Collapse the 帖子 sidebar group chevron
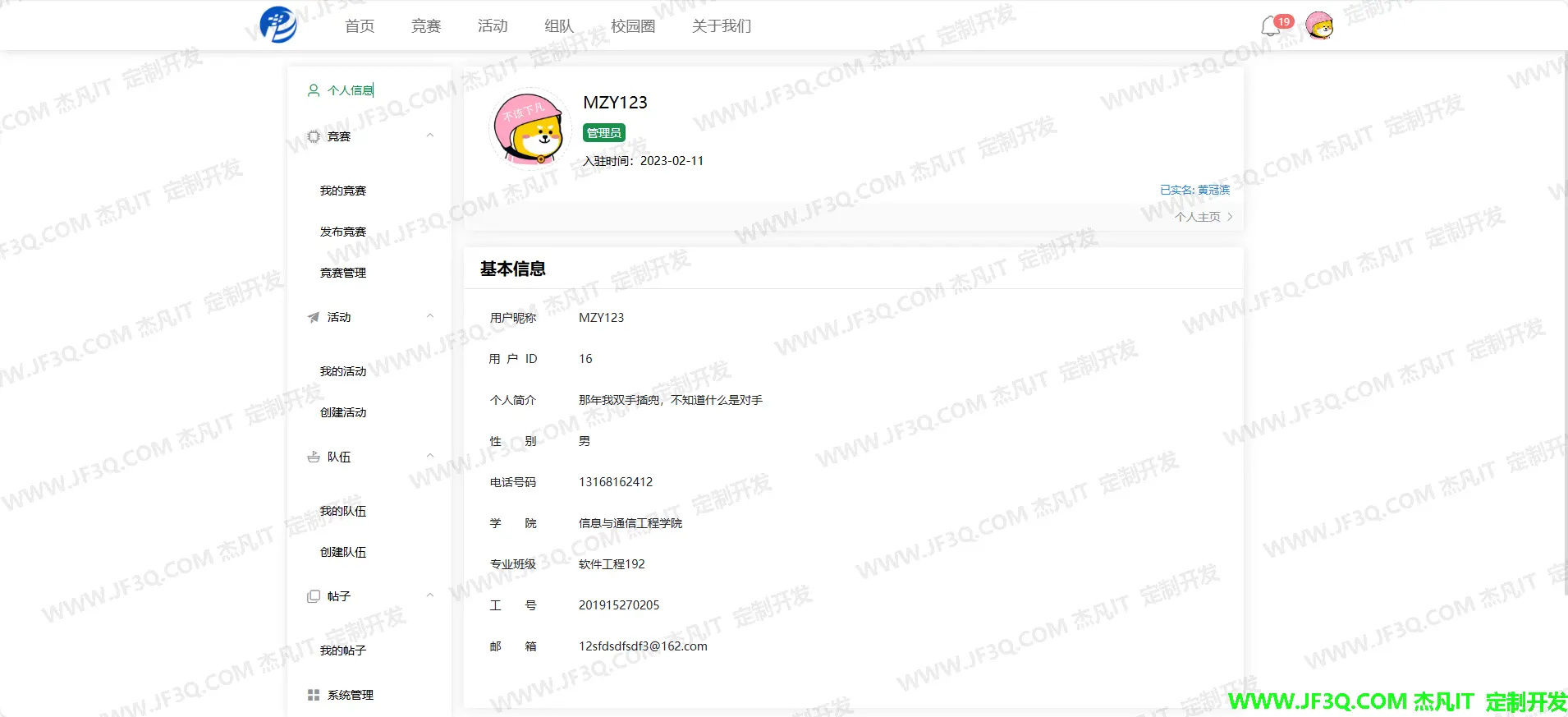Viewport: 1568px width, 717px height. pyautogui.click(x=430, y=596)
